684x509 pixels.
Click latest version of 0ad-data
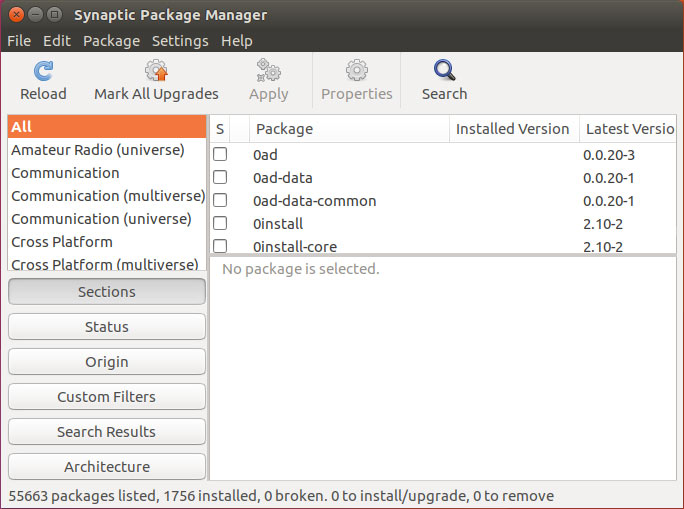pyautogui.click(x=609, y=178)
